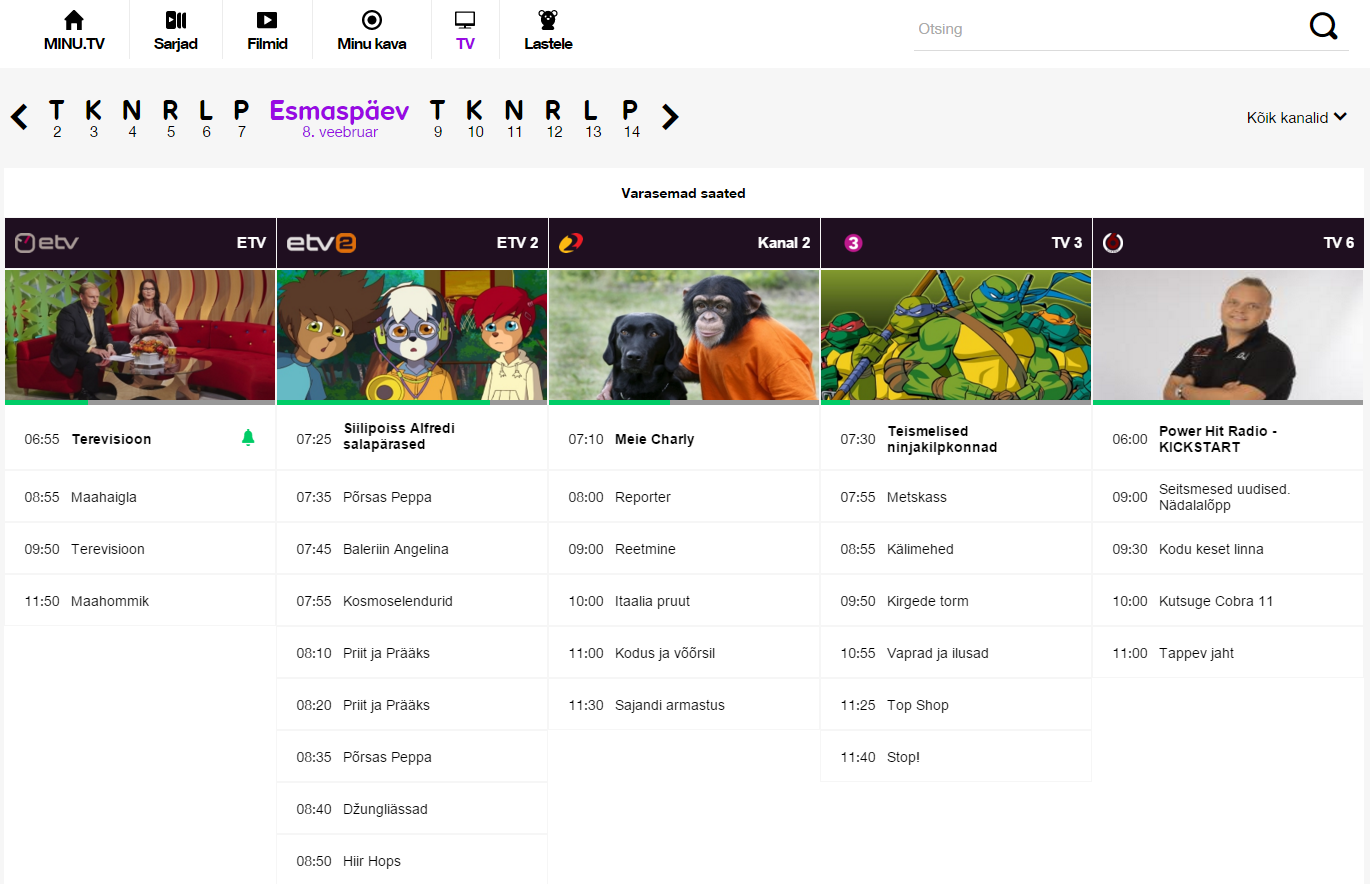Click the Kanal 2 program progress bar
The image size is (1370, 884).
684,403
